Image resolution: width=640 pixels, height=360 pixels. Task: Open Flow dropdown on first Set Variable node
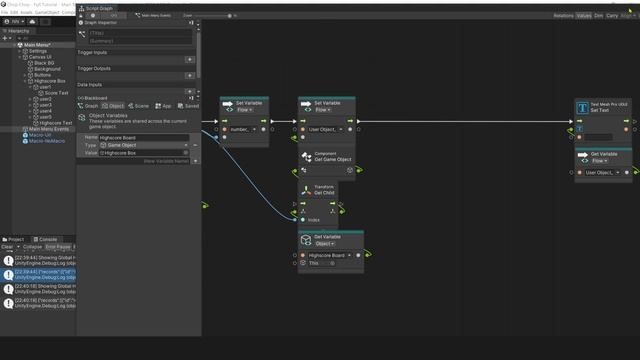point(244,110)
